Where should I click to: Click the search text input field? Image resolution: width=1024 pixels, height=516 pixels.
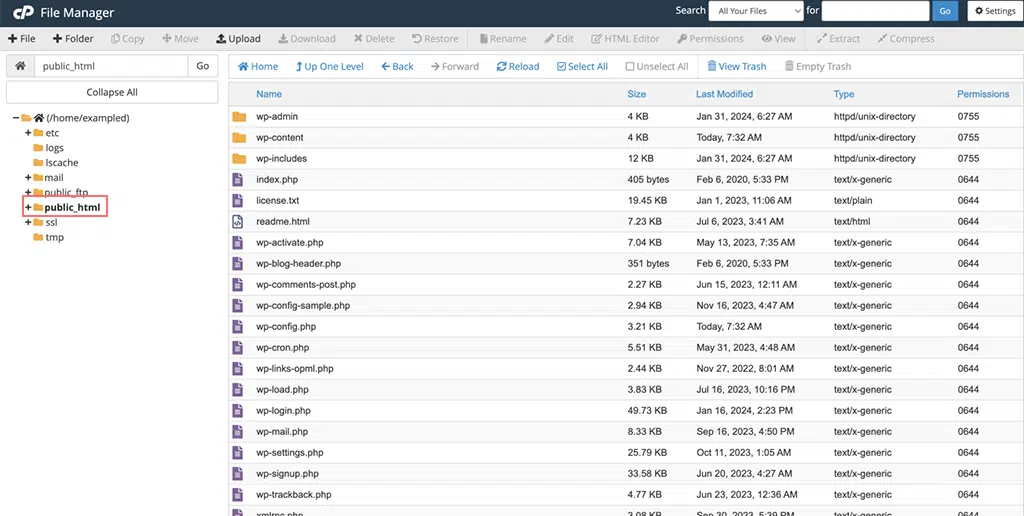click(875, 10)
